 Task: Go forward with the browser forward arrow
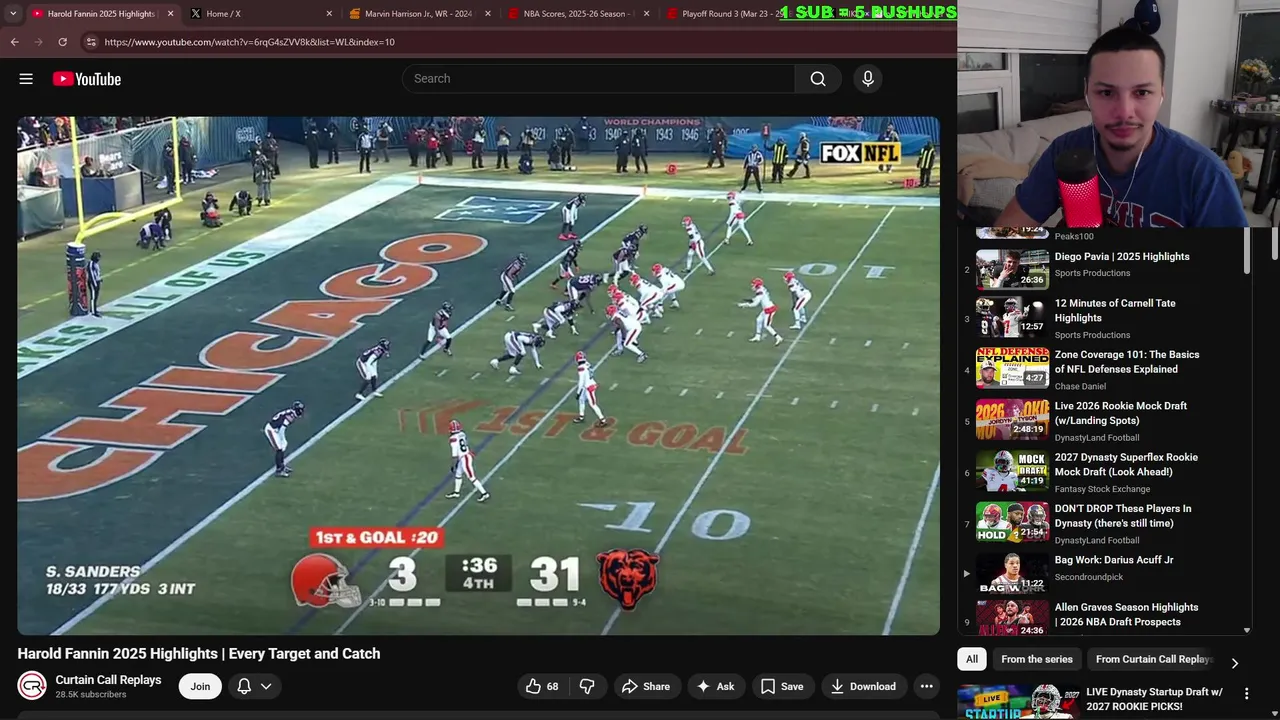tap(38, 42)
